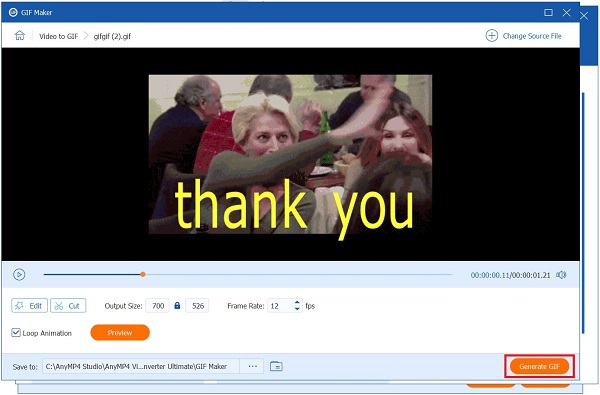The height and width of the screenshot is (395, 600).
Task: Browse save path with three-dots button
Action: coord(252,366)
